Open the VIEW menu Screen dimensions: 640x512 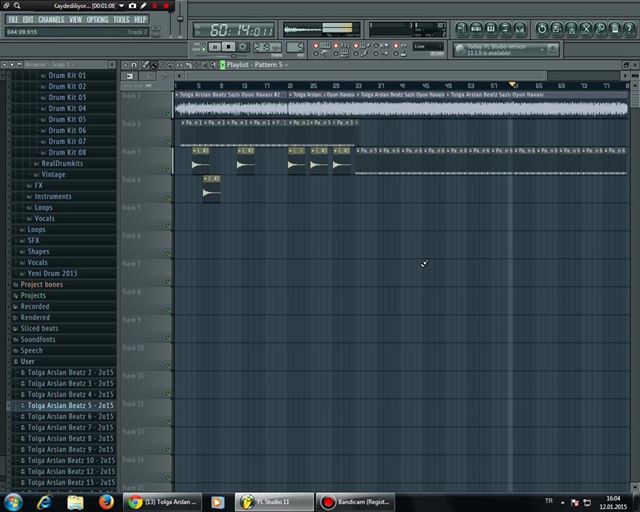pos(76,20)
